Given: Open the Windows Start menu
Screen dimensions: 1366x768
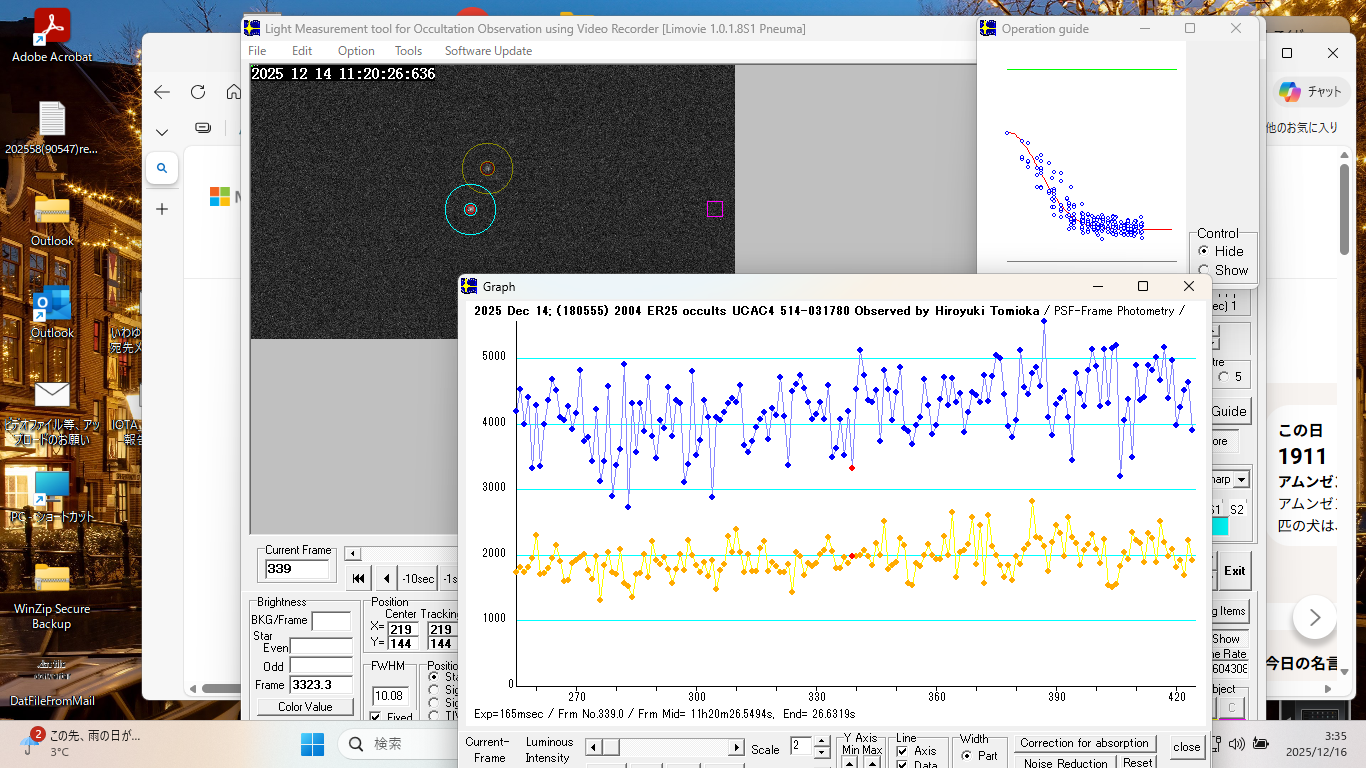Looking at the screenshot, I should 312,744.
